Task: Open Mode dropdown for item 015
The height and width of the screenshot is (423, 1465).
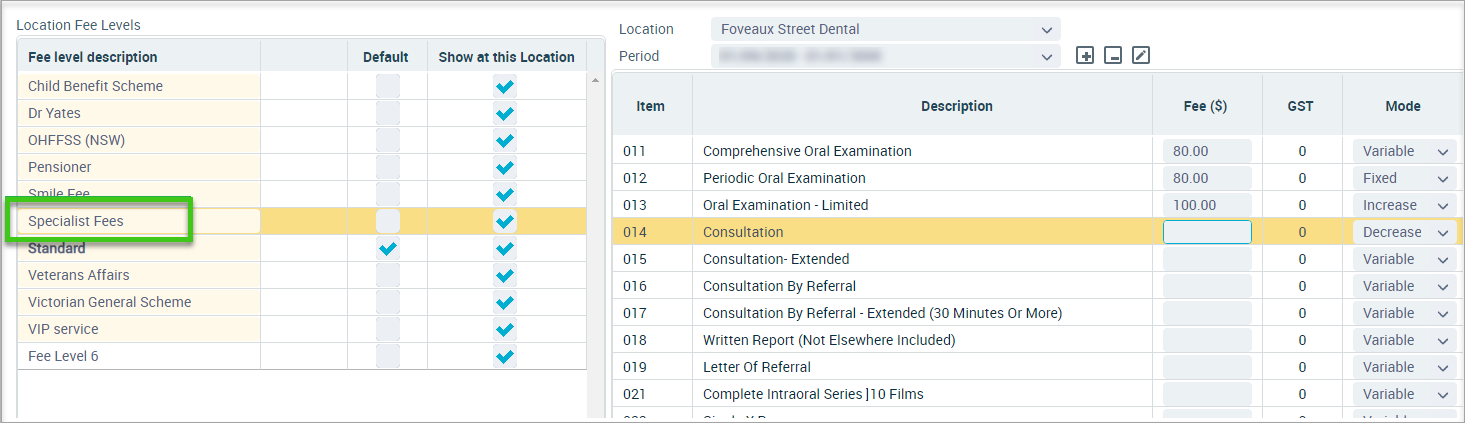Action: click(x=1404, y=259)
